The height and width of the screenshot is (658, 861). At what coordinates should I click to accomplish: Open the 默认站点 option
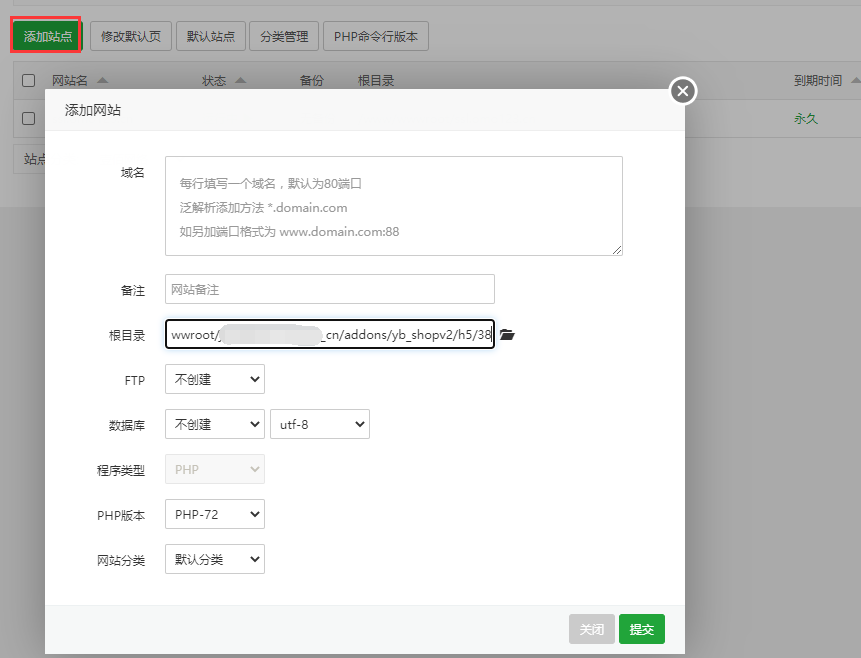point(210,36)
